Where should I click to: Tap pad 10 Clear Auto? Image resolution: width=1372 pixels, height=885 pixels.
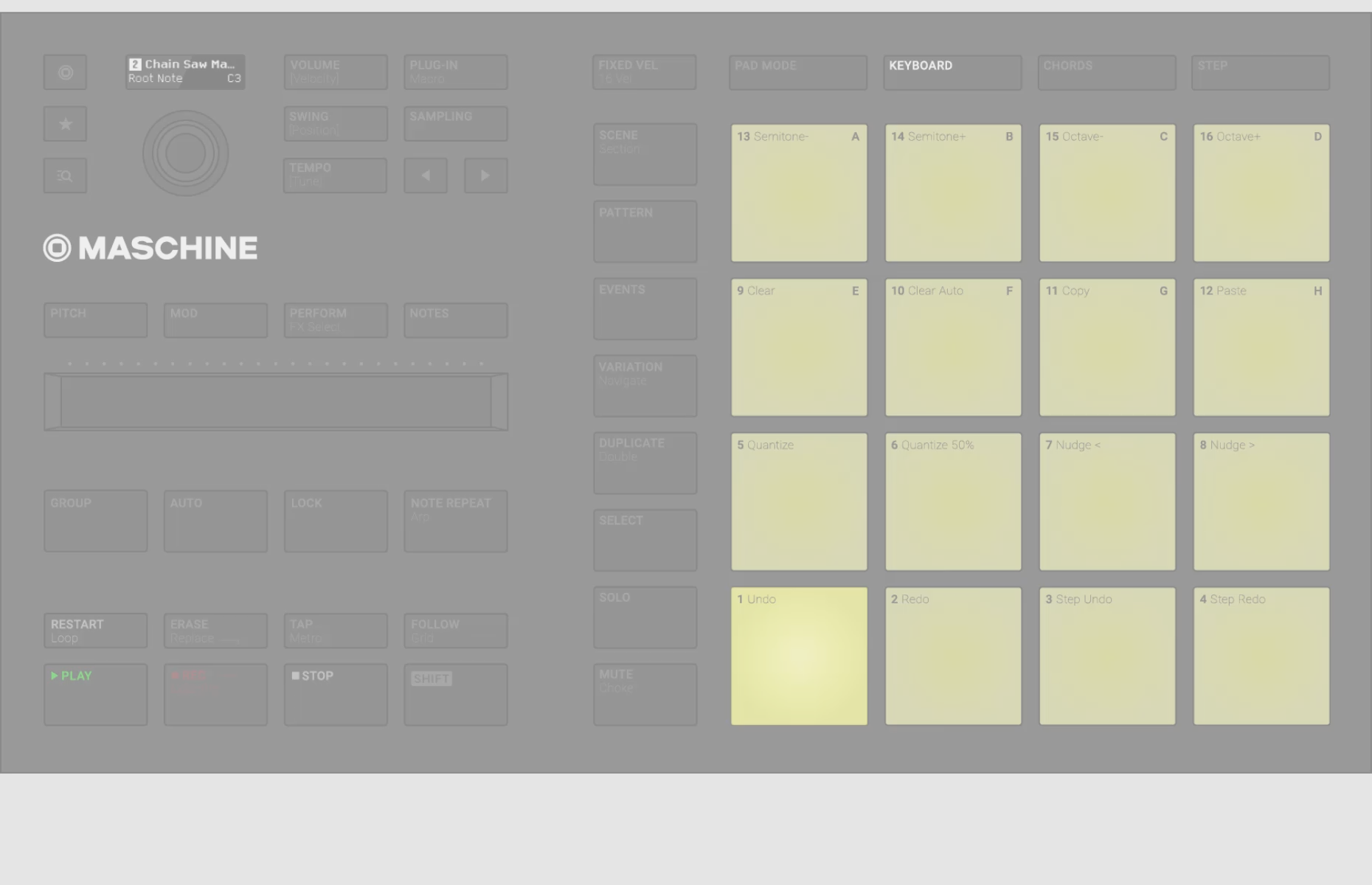(x=953, y=347)
